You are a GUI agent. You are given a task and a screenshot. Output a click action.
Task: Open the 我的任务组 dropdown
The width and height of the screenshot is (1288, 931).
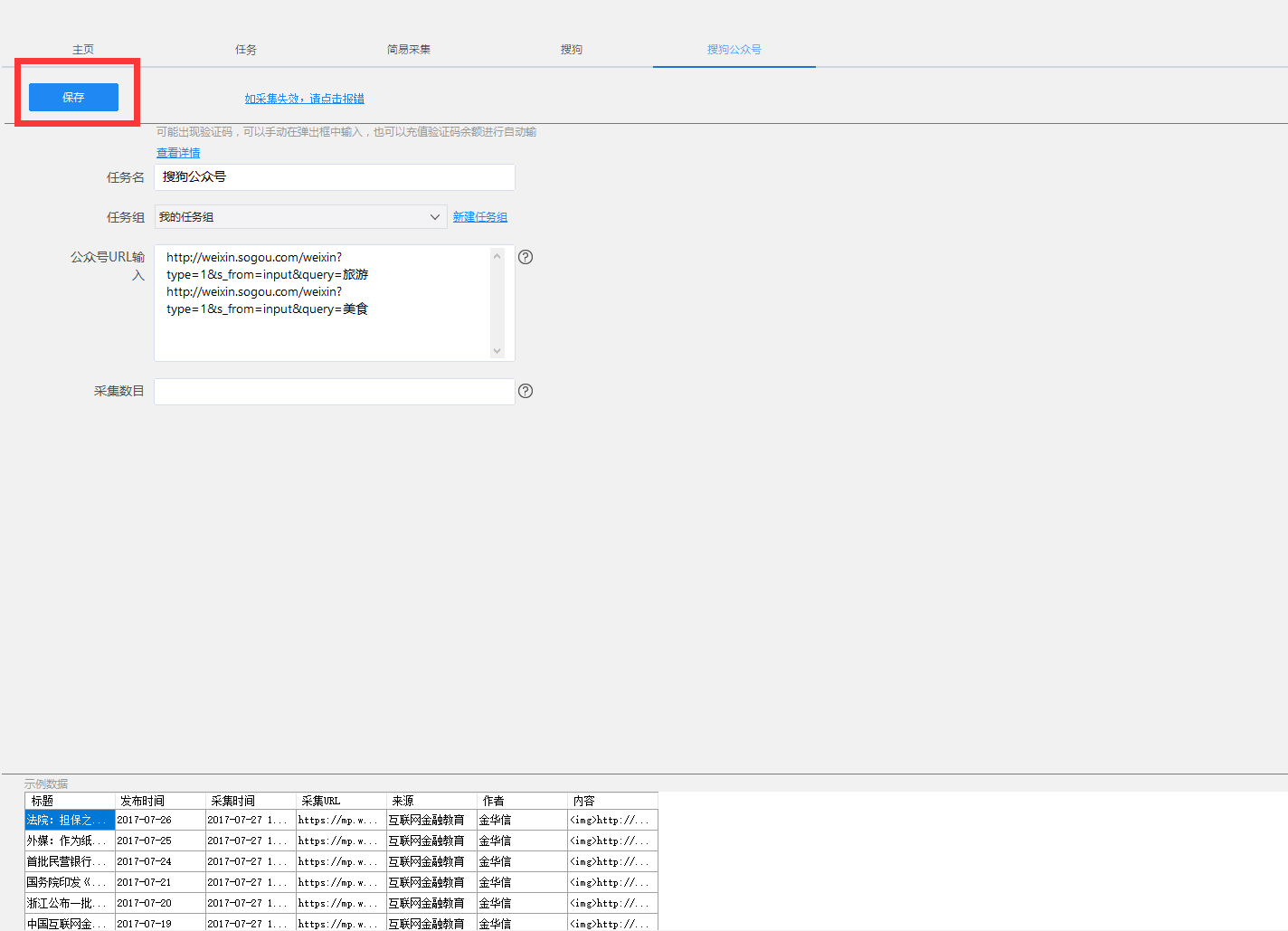(x=300, y=217)
